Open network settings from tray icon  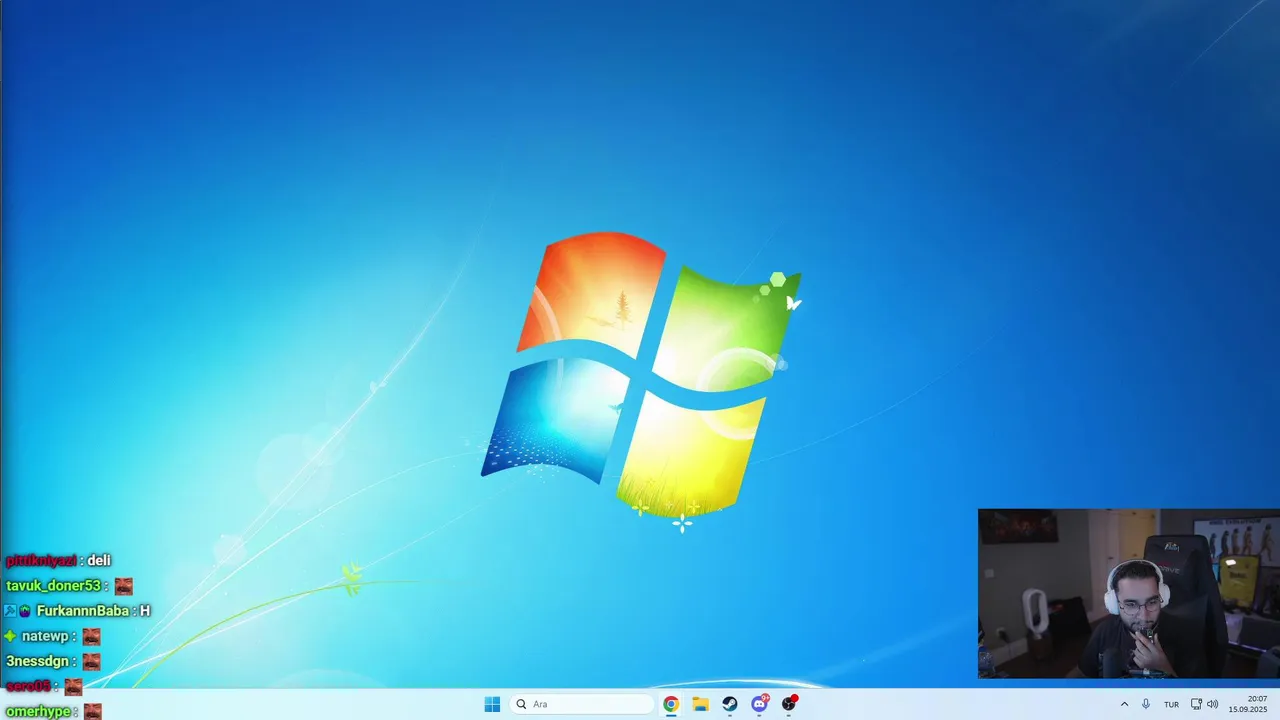1196,704
